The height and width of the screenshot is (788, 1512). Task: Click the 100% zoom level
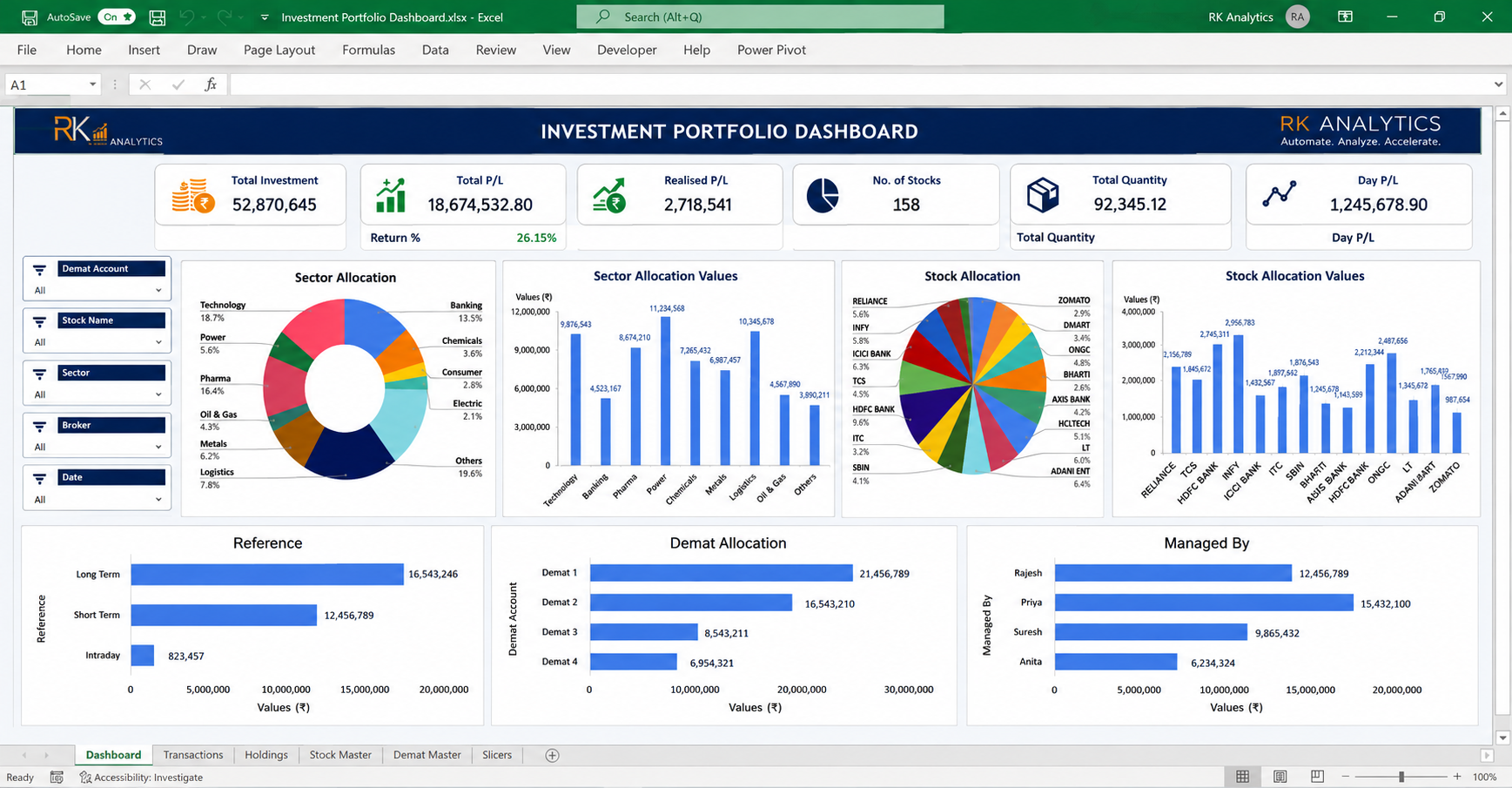tap(1484, 777)
